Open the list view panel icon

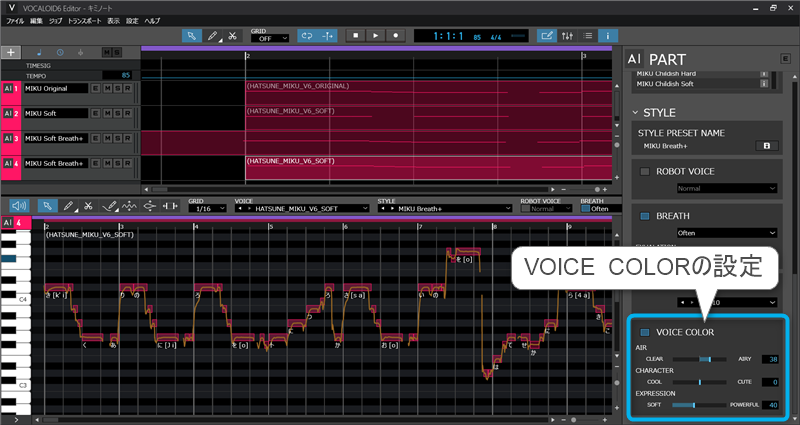tap(587, 36)
